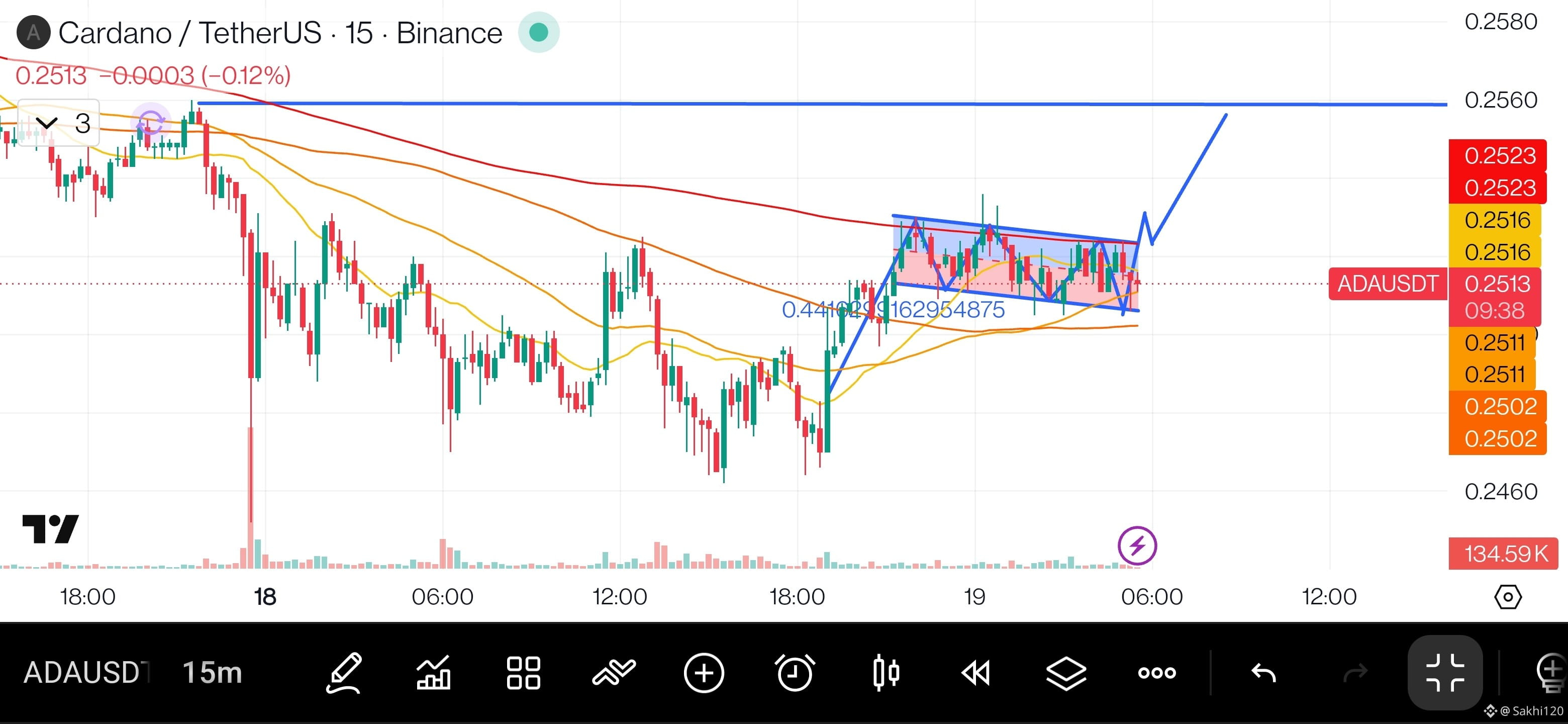Image resolution: width=1568 pixels, height=724 pixels.
Task: Tap the 09:38 candle countdown timer
Action: tap(1495, 311)
